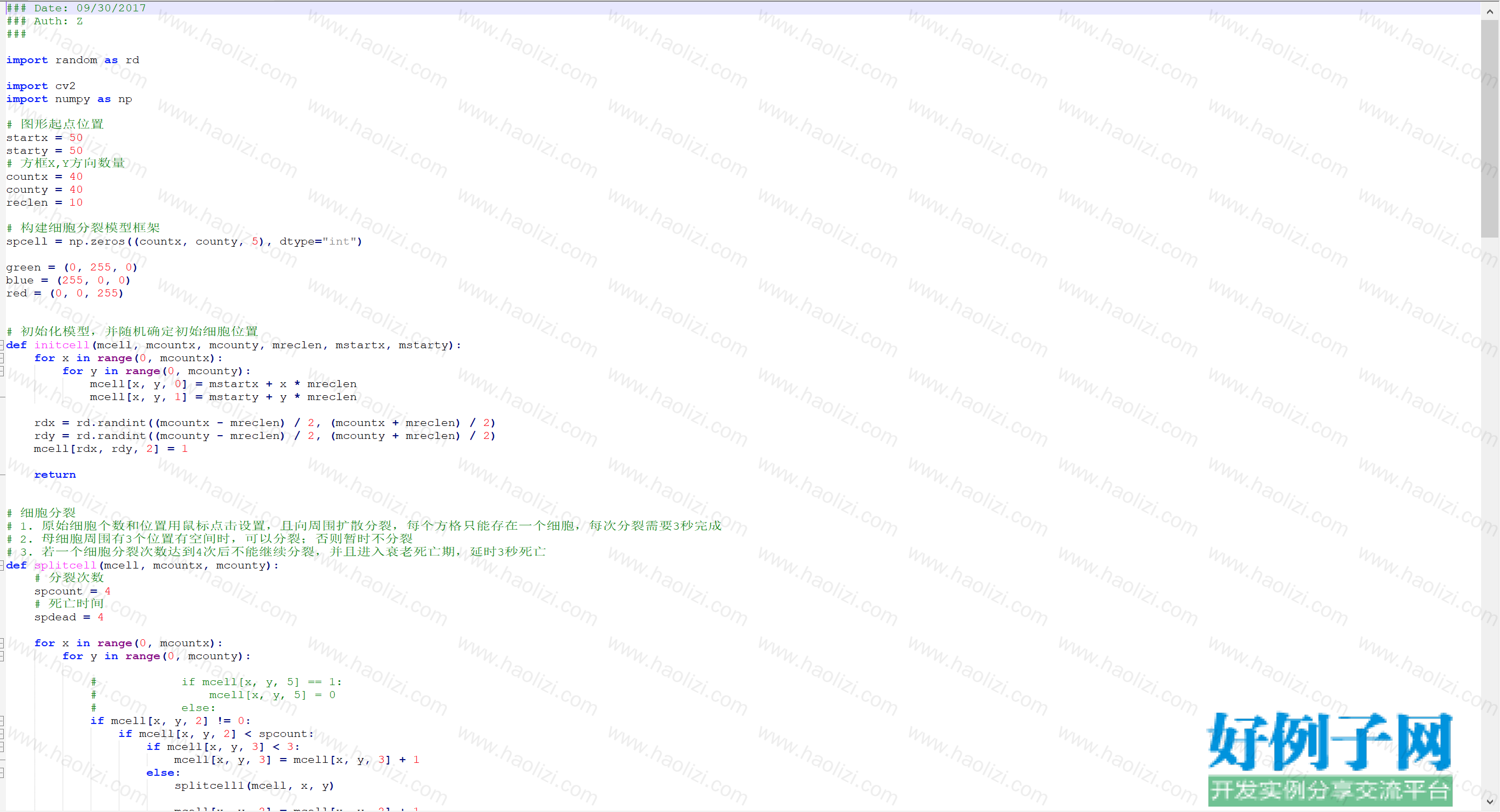Click the '### Auth: Z' comment line

(x=44, y=21)
